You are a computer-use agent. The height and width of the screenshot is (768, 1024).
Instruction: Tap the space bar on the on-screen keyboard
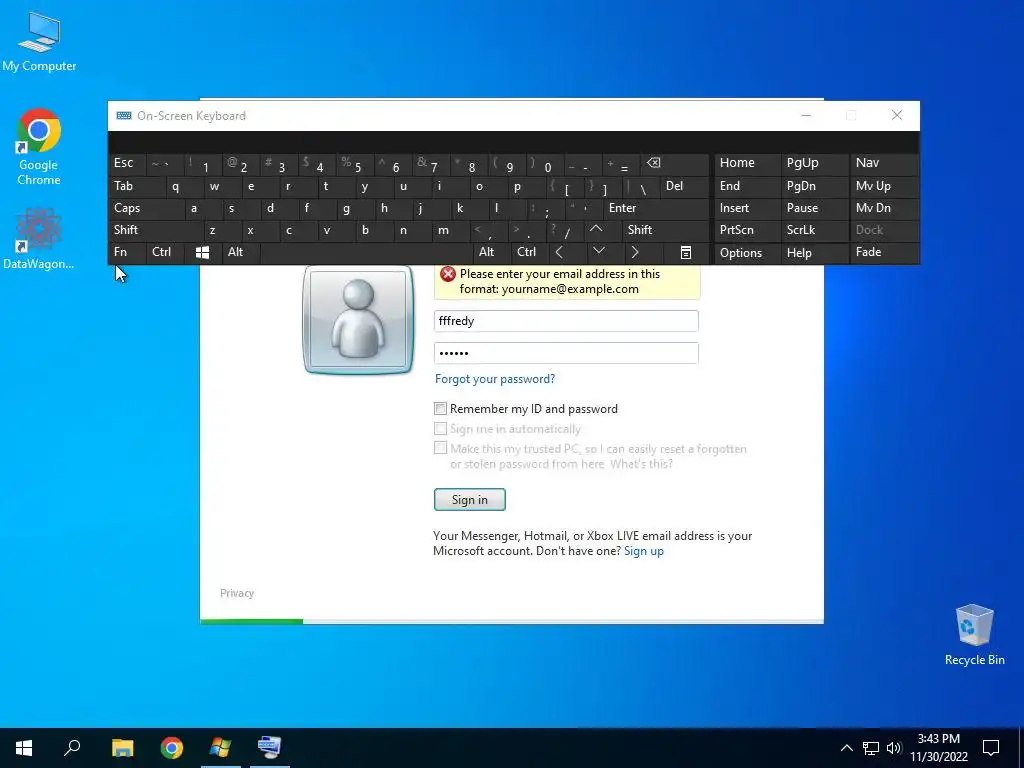click(367, 252)
